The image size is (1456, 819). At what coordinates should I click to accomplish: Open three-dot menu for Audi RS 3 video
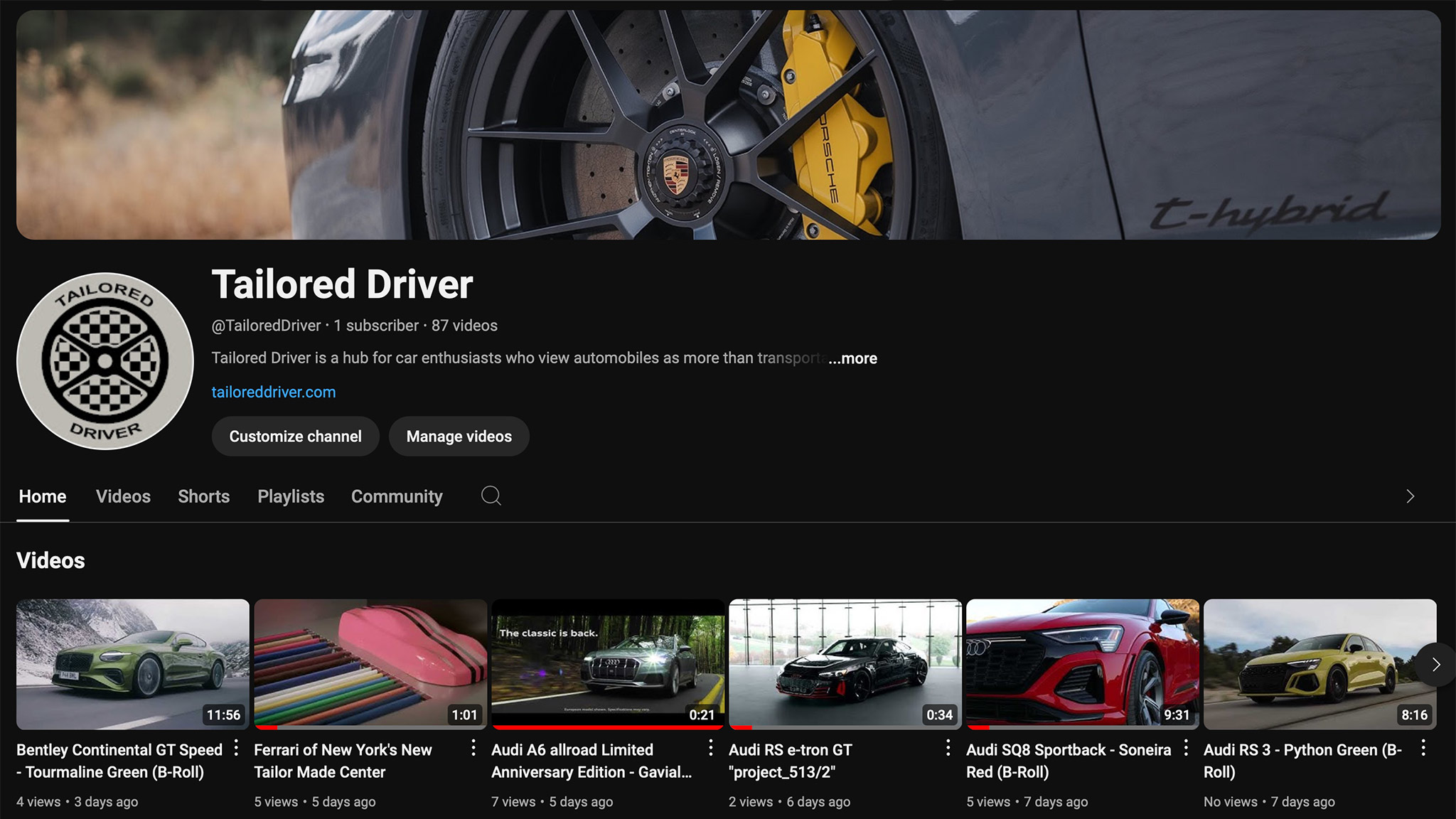[x=1423, y=748]
